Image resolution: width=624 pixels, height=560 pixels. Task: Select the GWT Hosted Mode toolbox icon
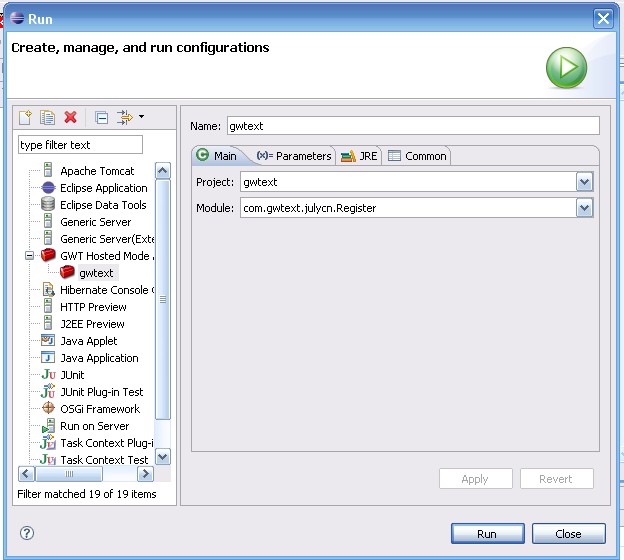48,255
